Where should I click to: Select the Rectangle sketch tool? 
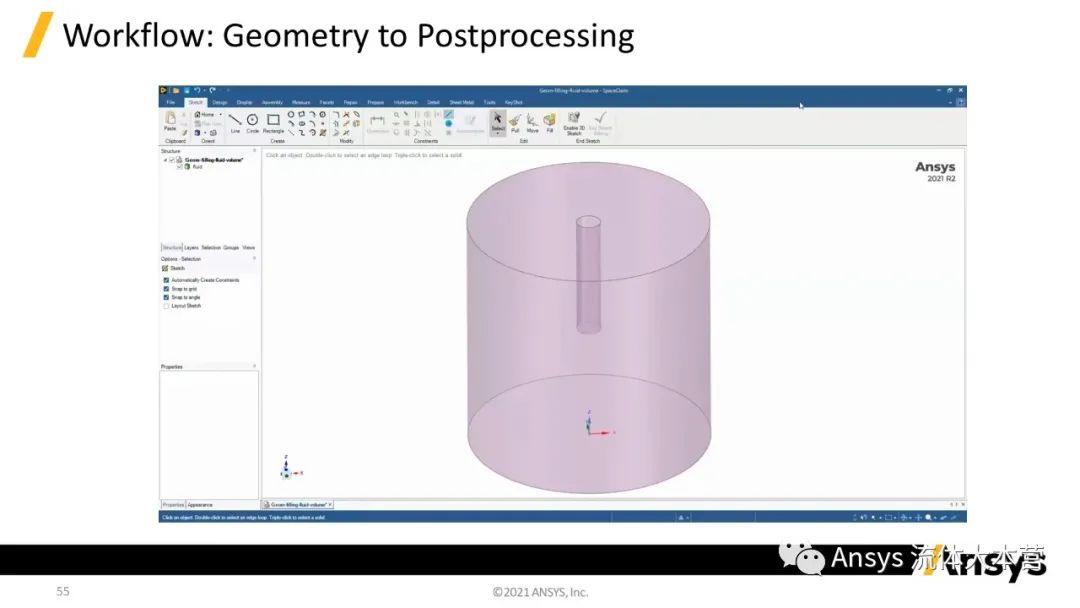click(x=273, y=122)
